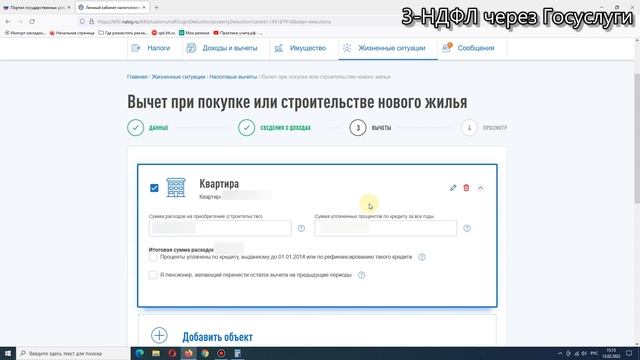Image resolution: width=640 pixels, height=360 pixels.
Task: Delete the Квартира object with trash icon
Action: [466, 188]
